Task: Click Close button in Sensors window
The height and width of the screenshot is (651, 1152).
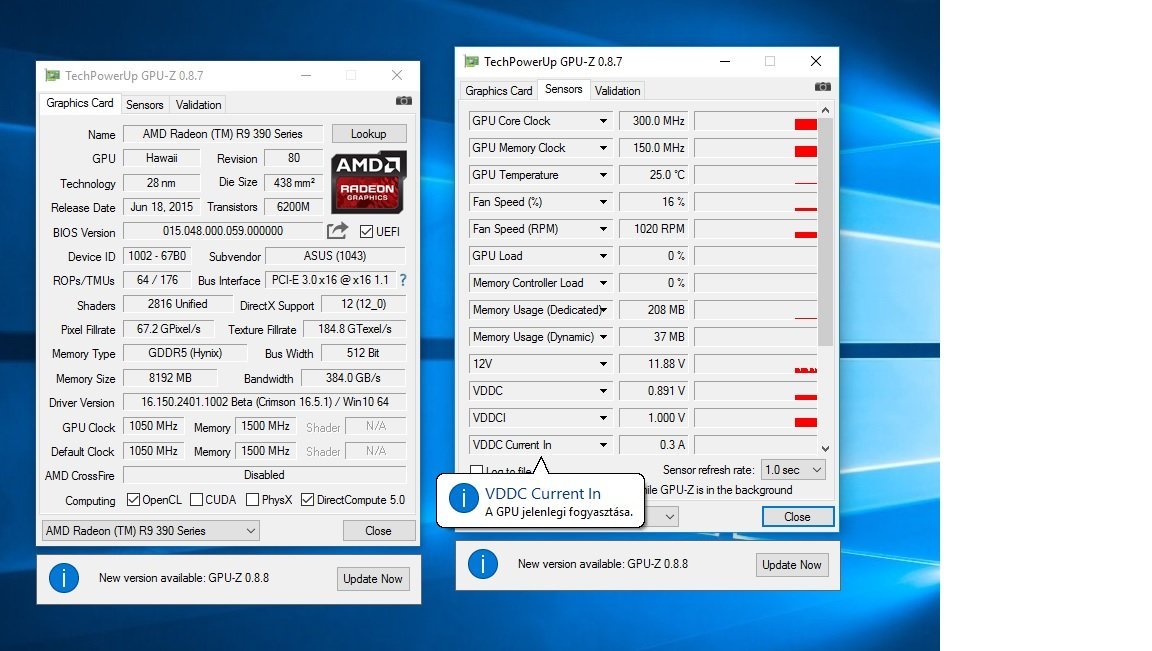Action: tap(797, 517)
